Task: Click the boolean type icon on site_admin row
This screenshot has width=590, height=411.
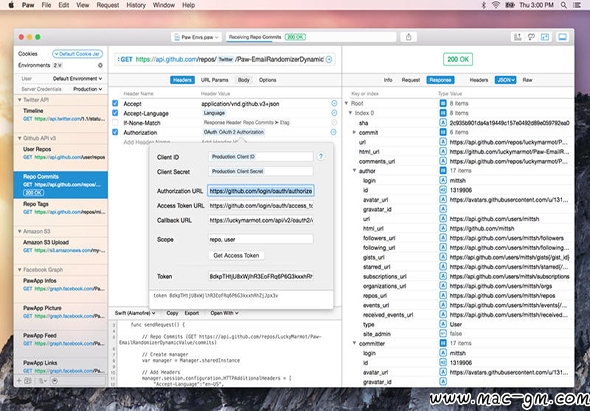Action: tap(443, 334)
